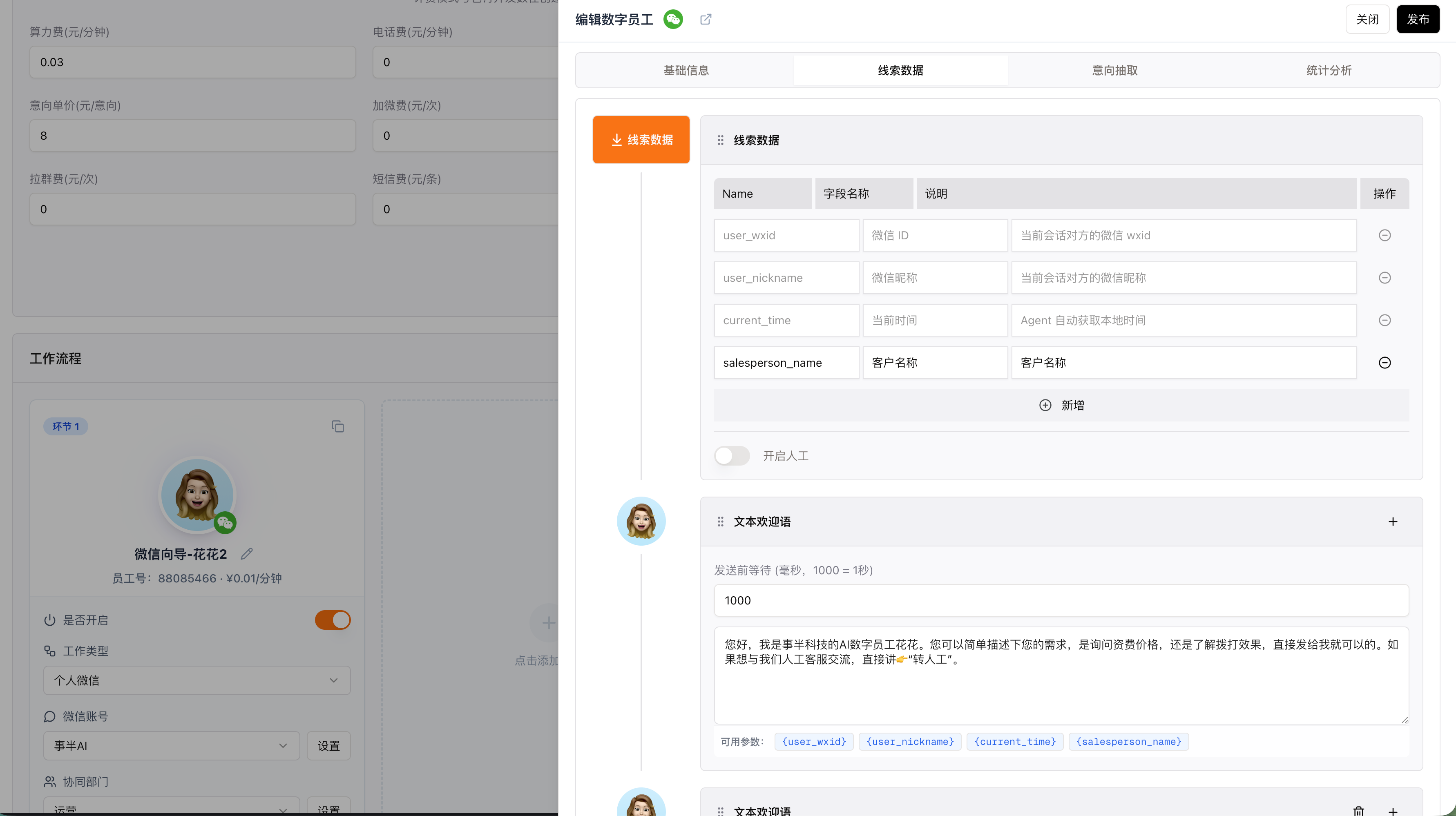This screenshot has width=1456, height=816.
Task: Remove the user_wxid row
Action: [1384, 235]
